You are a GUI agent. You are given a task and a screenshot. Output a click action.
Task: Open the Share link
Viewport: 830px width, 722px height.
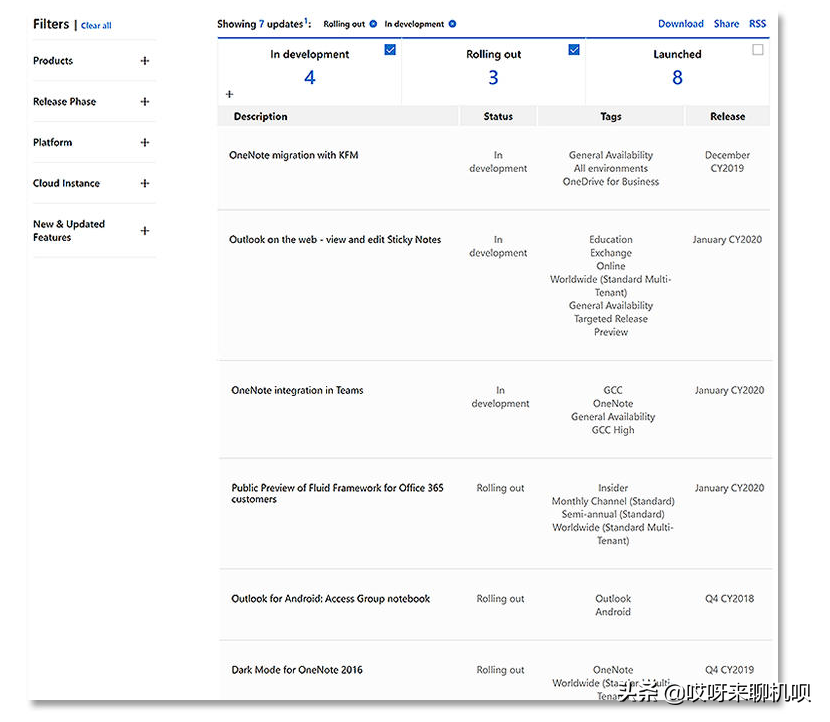tap(726, 24)
